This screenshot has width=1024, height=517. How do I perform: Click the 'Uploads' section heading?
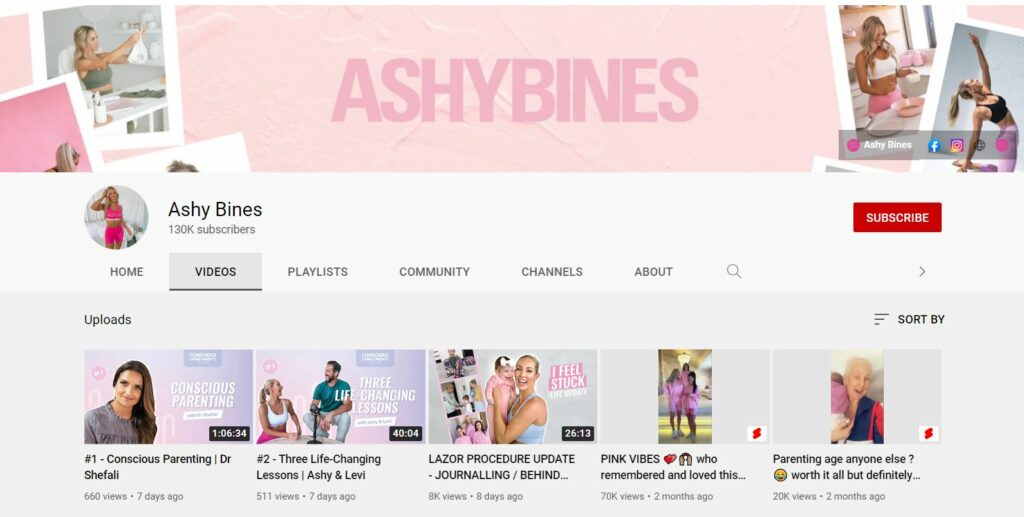click(108, 320)
